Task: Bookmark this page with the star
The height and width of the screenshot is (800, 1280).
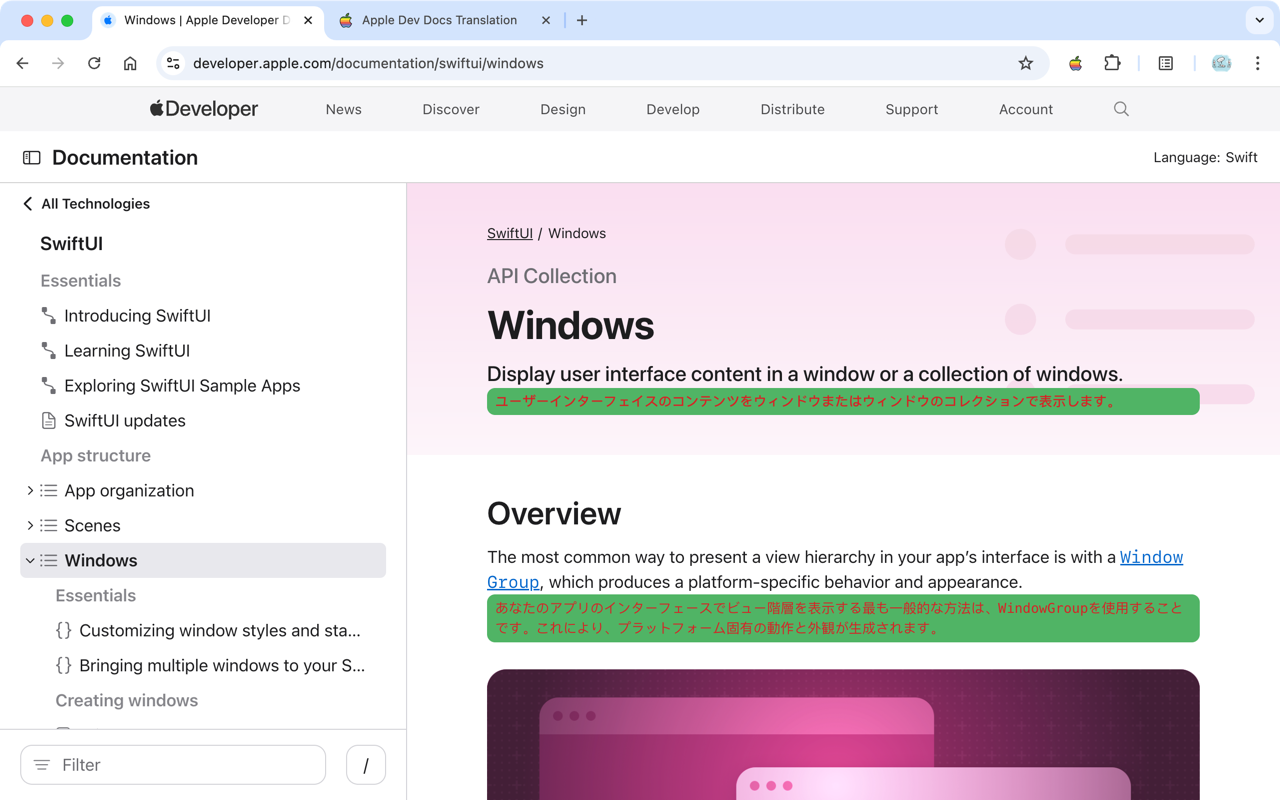Action: (1025, 63)
